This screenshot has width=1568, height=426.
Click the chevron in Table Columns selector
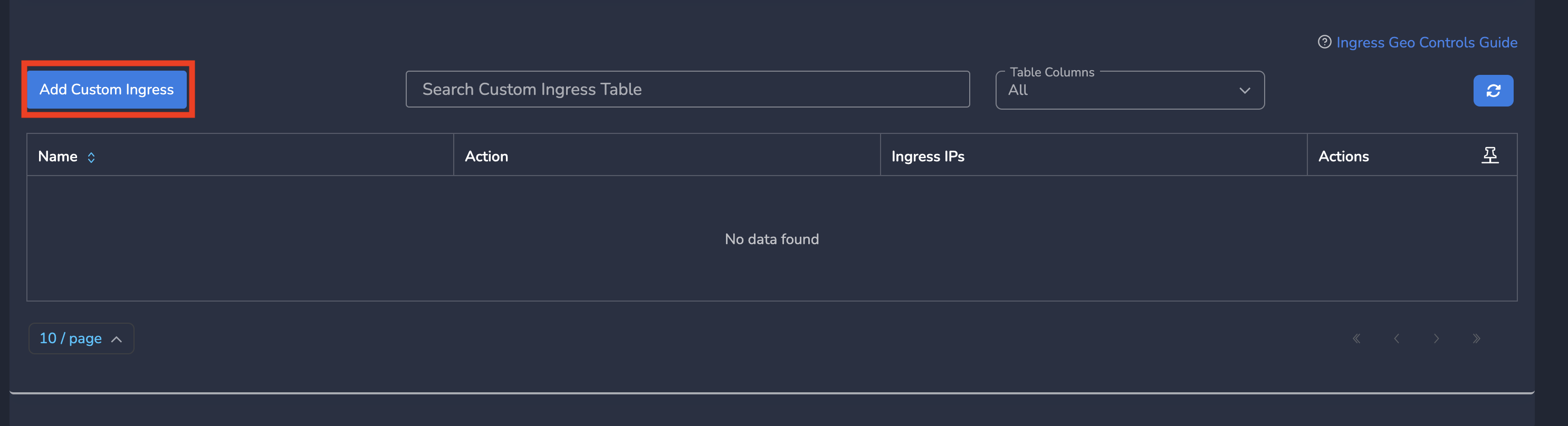(1244, 91)
